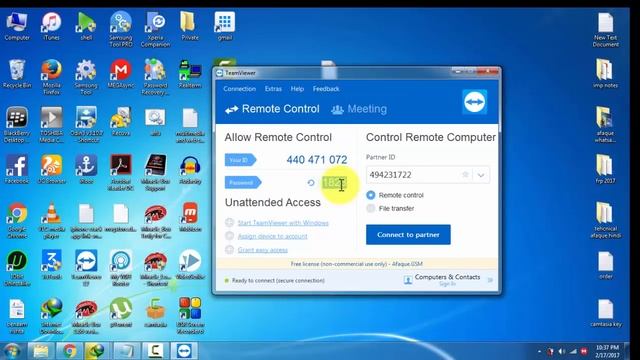Screen dimensions: 640x360
Task: Click the Start TeamViewer with Windows link
Action: point(283,223)
